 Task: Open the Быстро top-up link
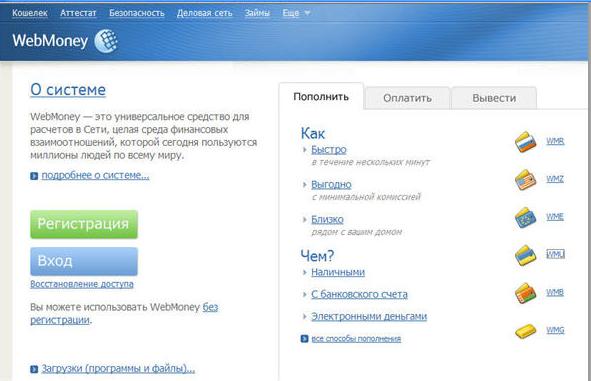tap(329, 150)
